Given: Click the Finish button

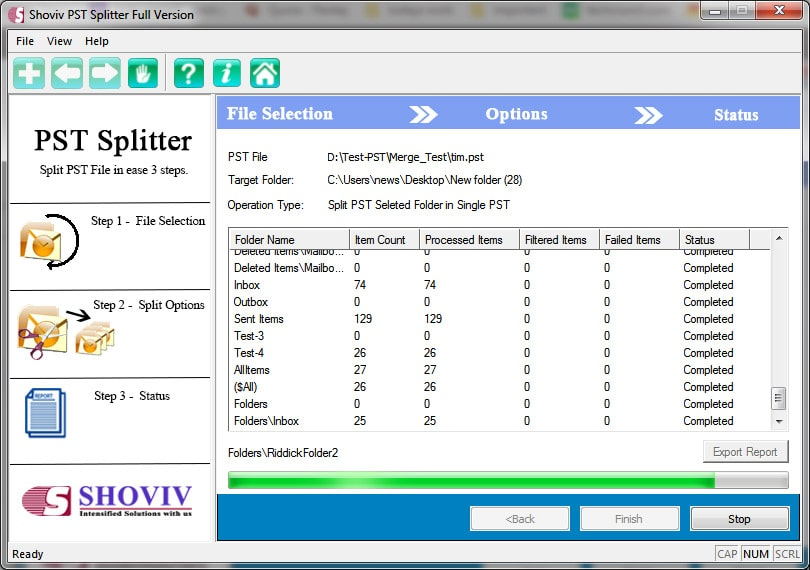Looking at the screenshot, I should (629, 519).
